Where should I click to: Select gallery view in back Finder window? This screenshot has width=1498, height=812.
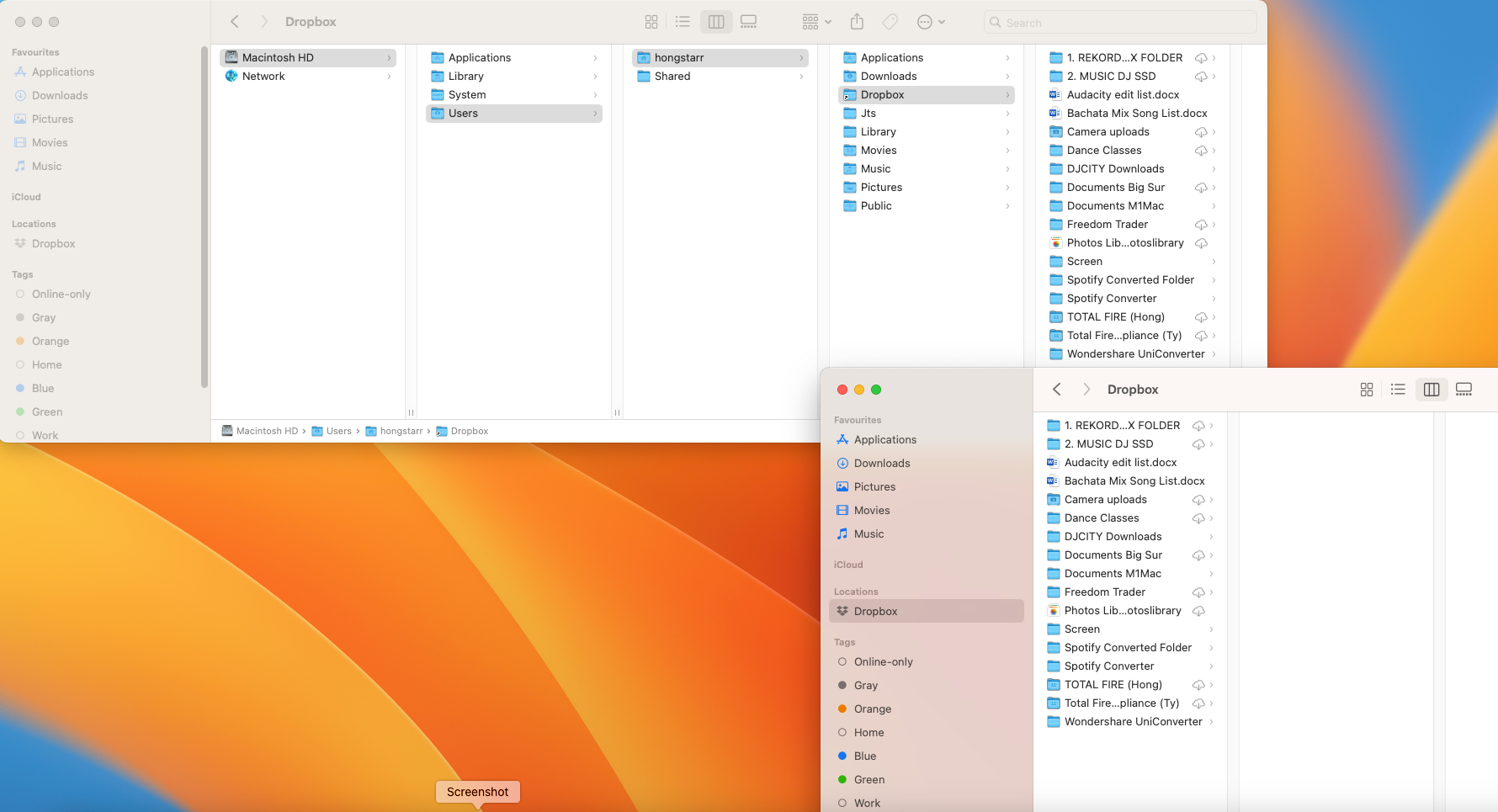coord(748,22)
